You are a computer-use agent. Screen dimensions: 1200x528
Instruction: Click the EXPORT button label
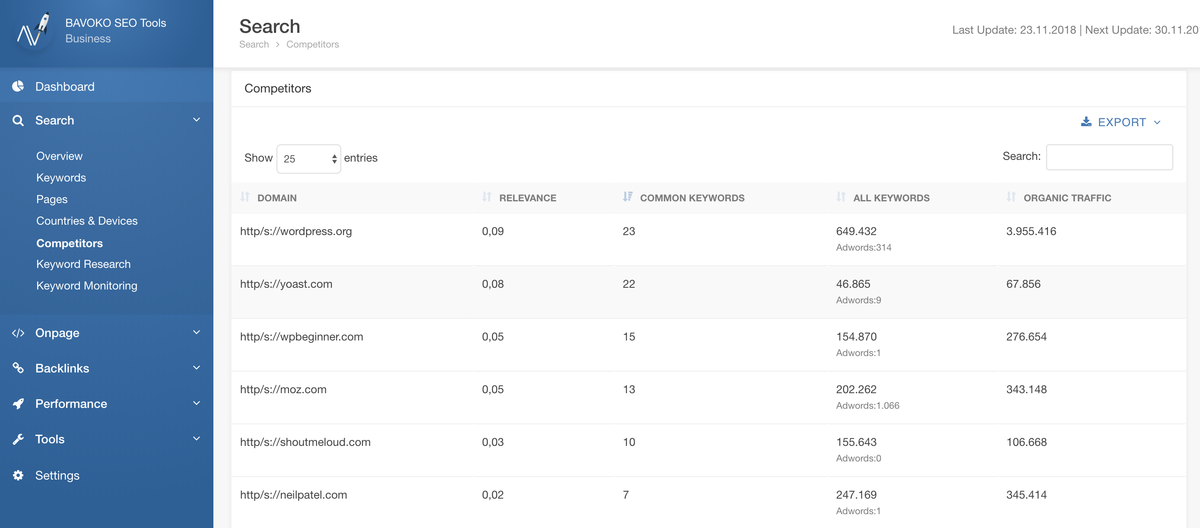[1122, 122]
